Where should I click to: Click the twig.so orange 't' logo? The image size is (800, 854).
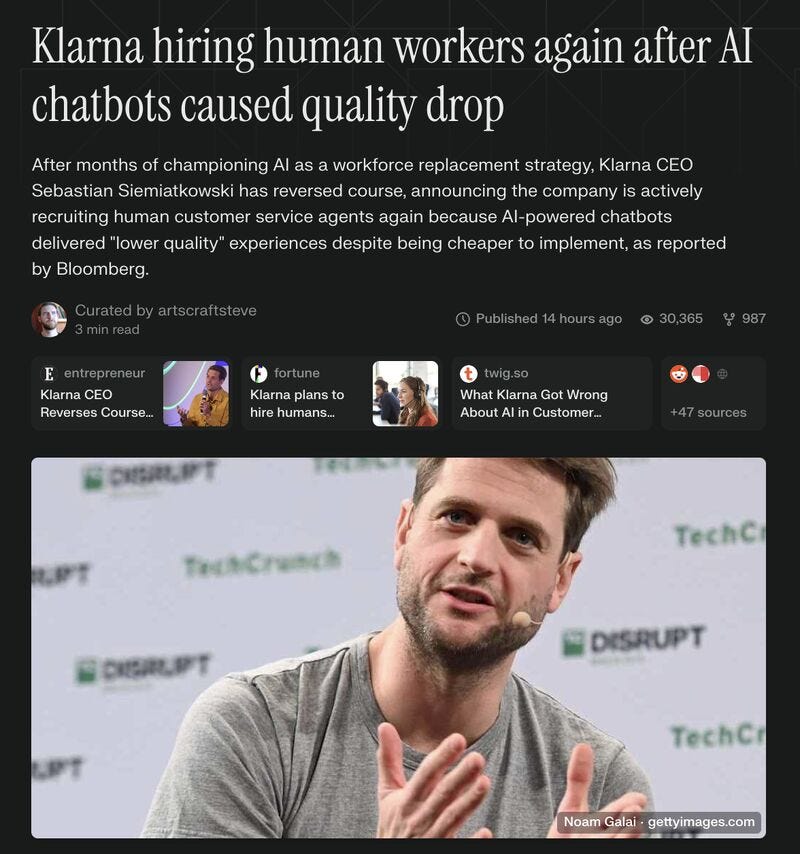coord(468,374)
